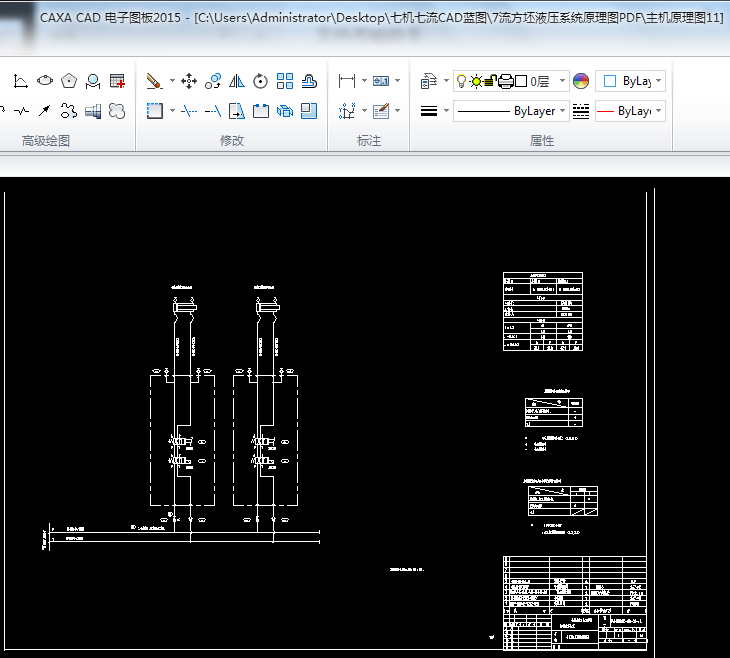Click the Array tool grid icon
Viewport: 730px width, 658px height.
coord(285,81)
